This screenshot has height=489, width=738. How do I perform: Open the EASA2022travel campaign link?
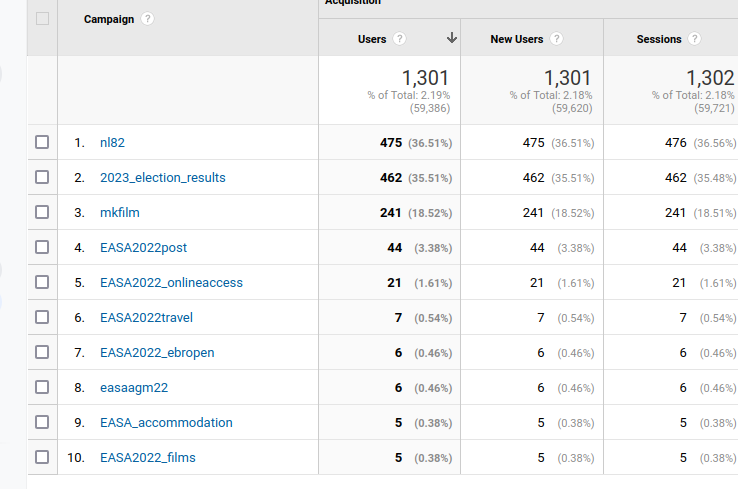point(146,318)
